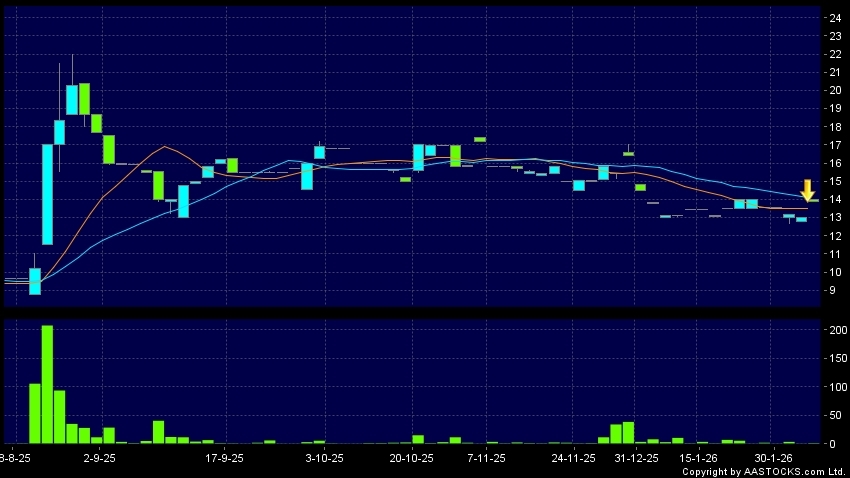Select the 20-10-25 date label

411,457
